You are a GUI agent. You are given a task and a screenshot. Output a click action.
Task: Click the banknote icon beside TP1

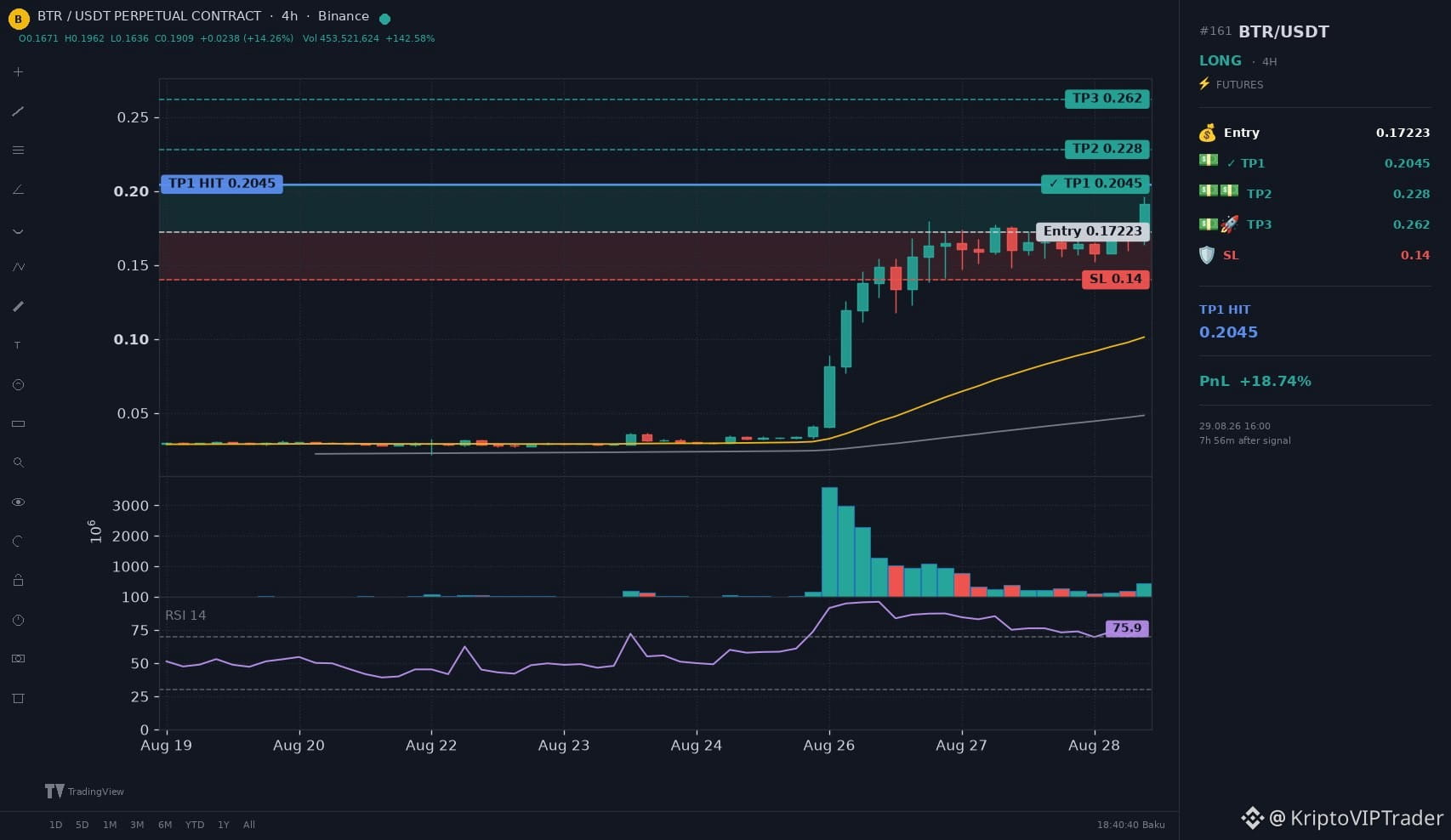[x=1209, y=161]
